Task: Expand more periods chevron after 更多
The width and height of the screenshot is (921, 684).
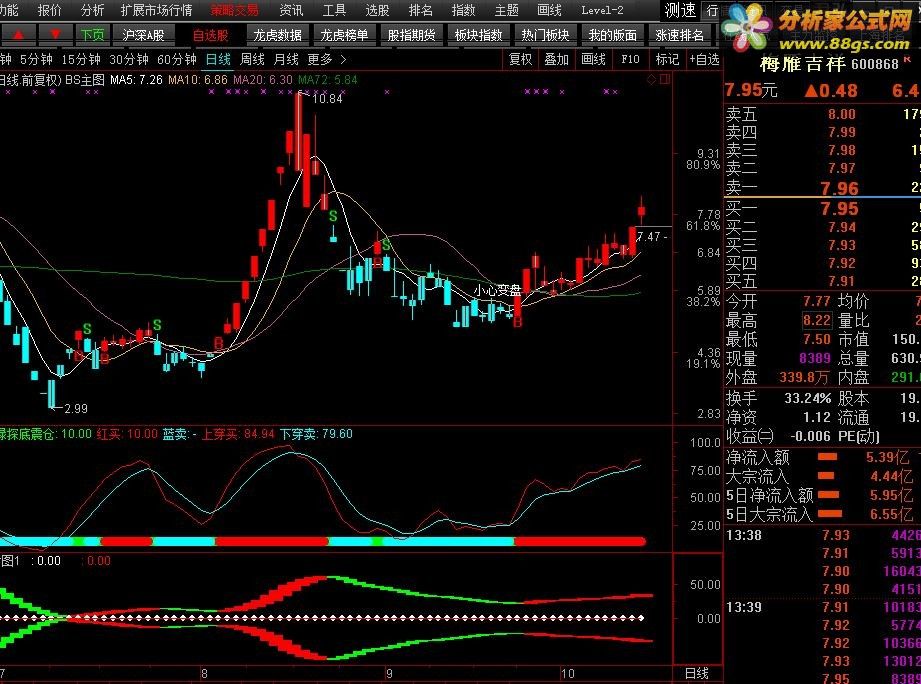Action: point(344,59)
